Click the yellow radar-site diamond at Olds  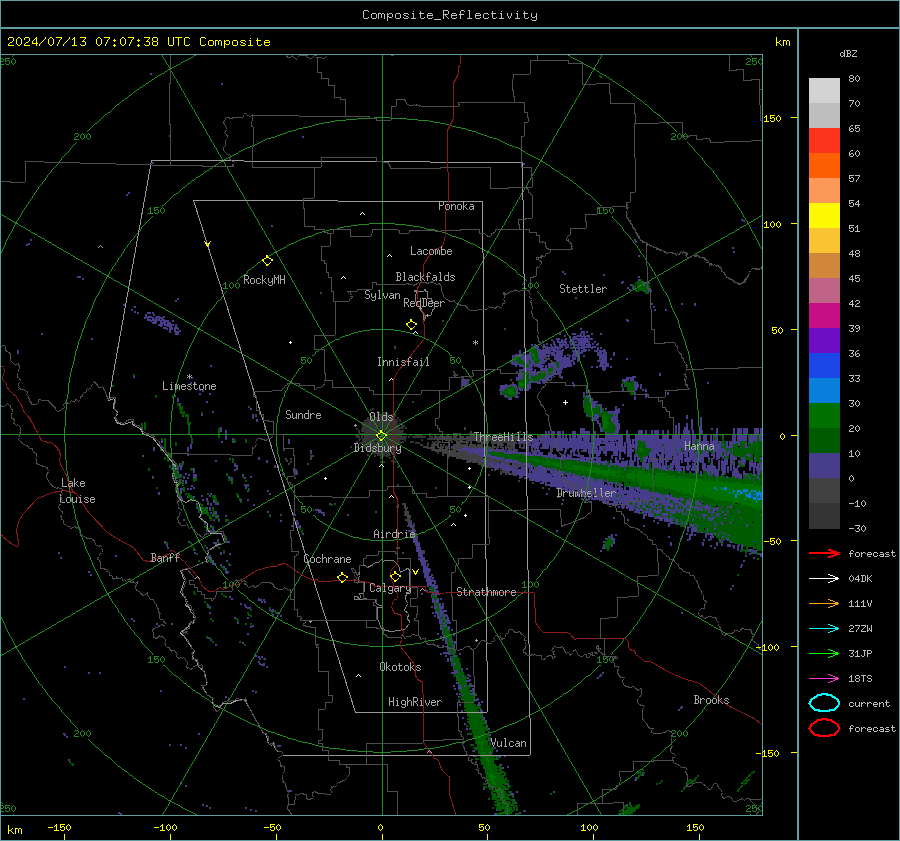(x=381, y=436)
